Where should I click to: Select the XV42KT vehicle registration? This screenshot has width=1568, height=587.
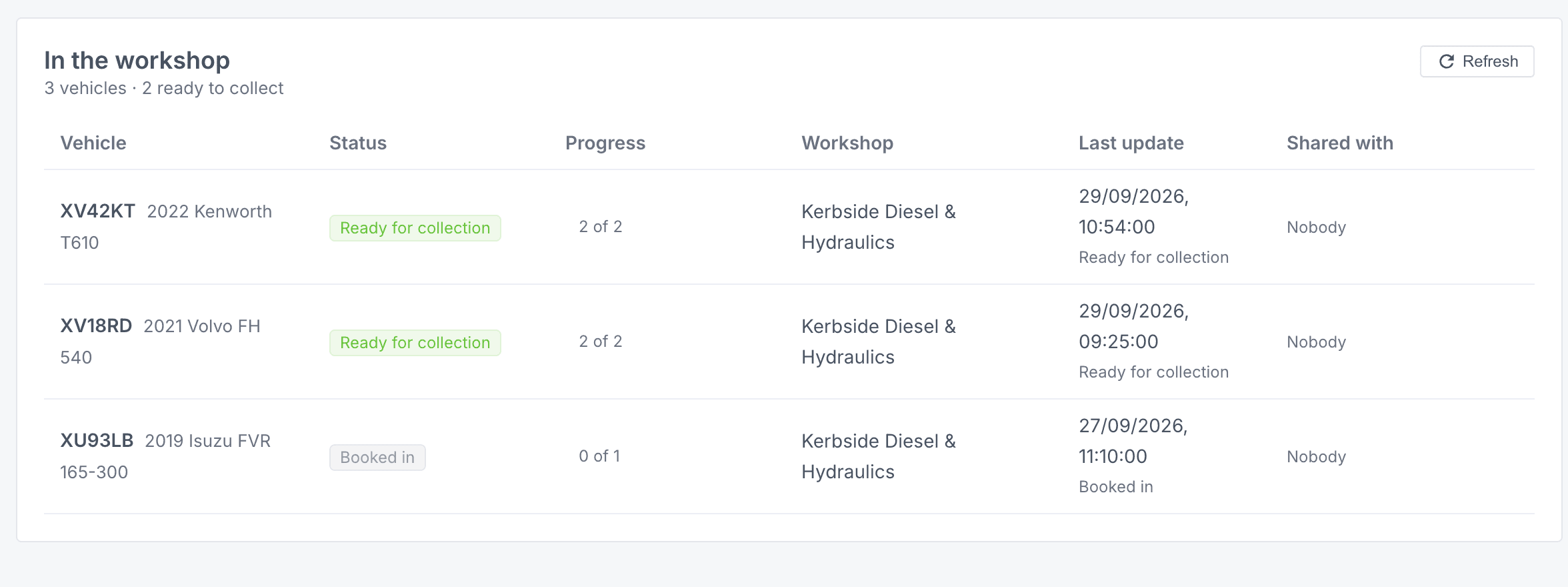click(97, 211)
